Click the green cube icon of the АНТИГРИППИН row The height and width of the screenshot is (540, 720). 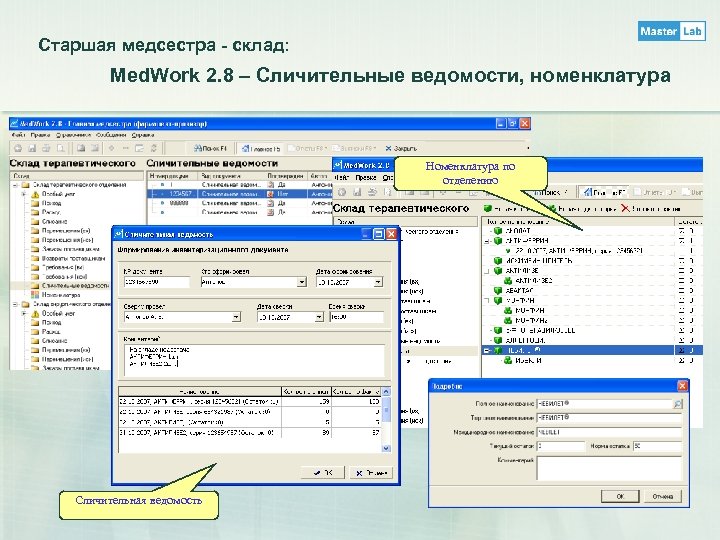coord(498,241)
